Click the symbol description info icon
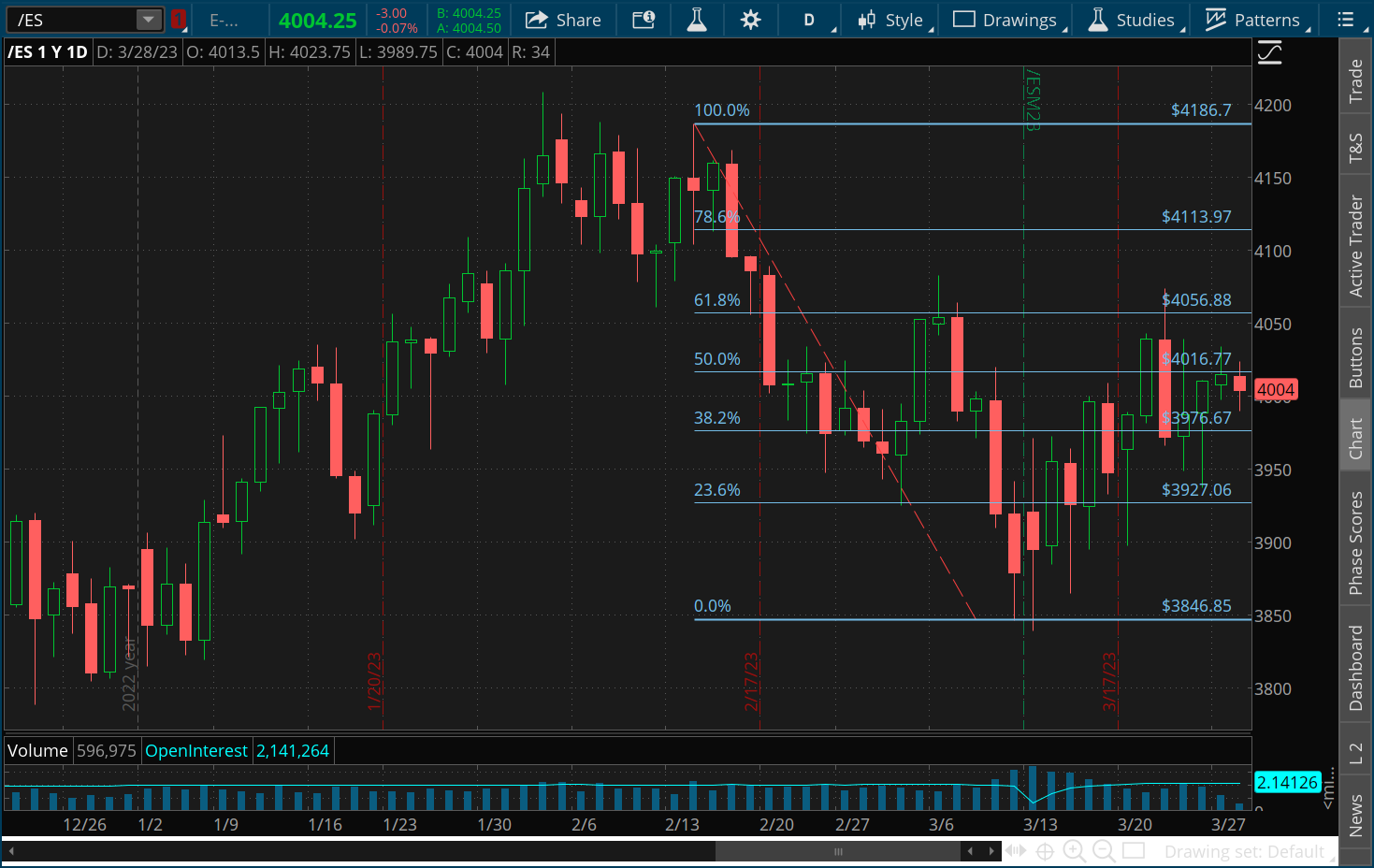 click(x=644, y=20)
